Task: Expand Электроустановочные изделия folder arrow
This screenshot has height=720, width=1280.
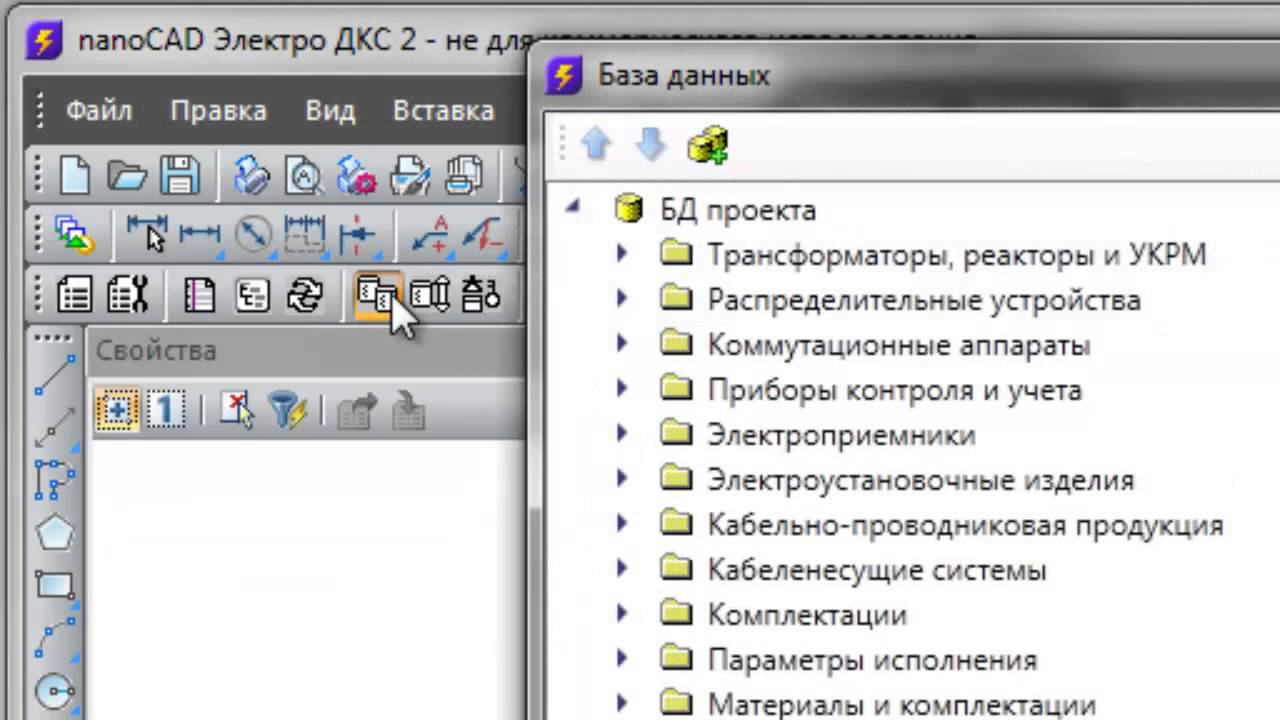Action: pyautogui.click(x=621, y=479)
